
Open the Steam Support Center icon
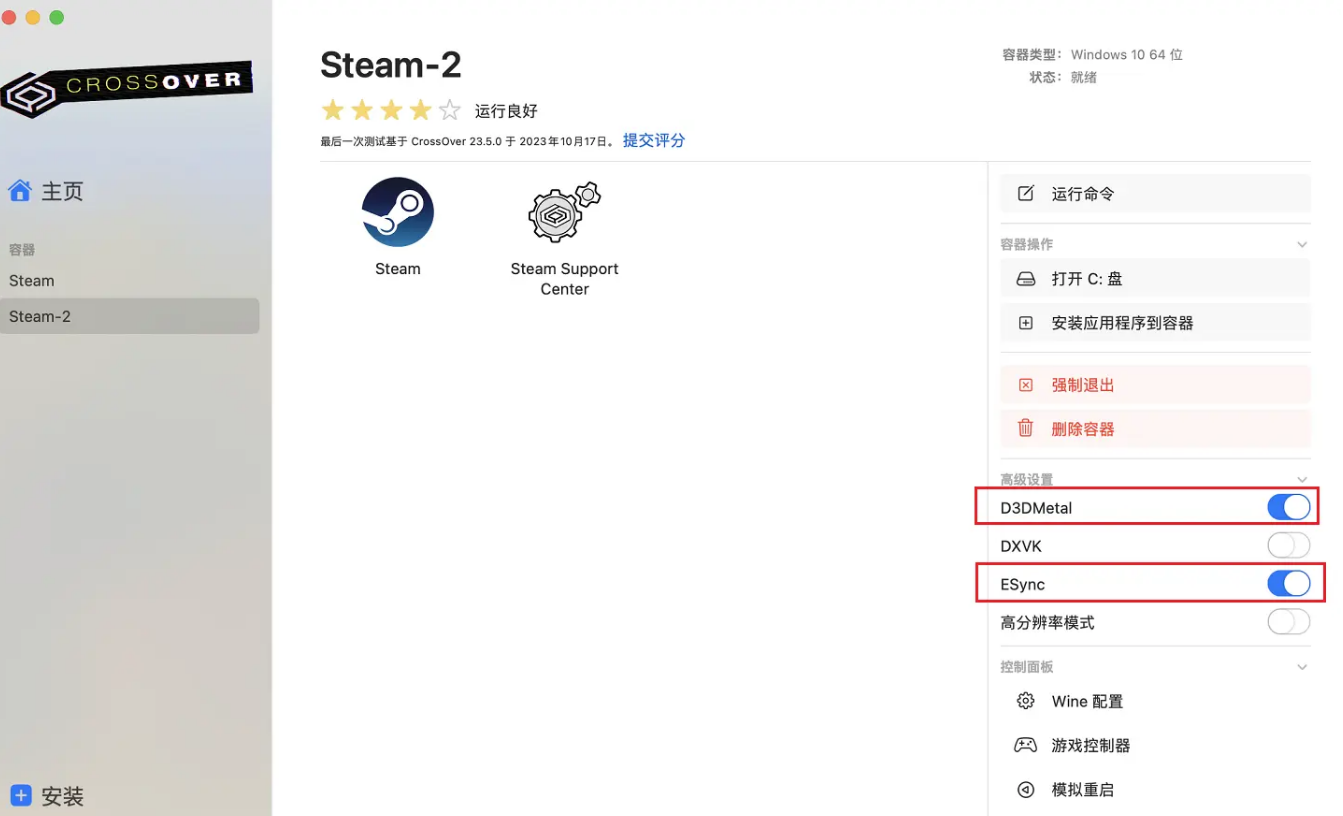pos(564,212)
